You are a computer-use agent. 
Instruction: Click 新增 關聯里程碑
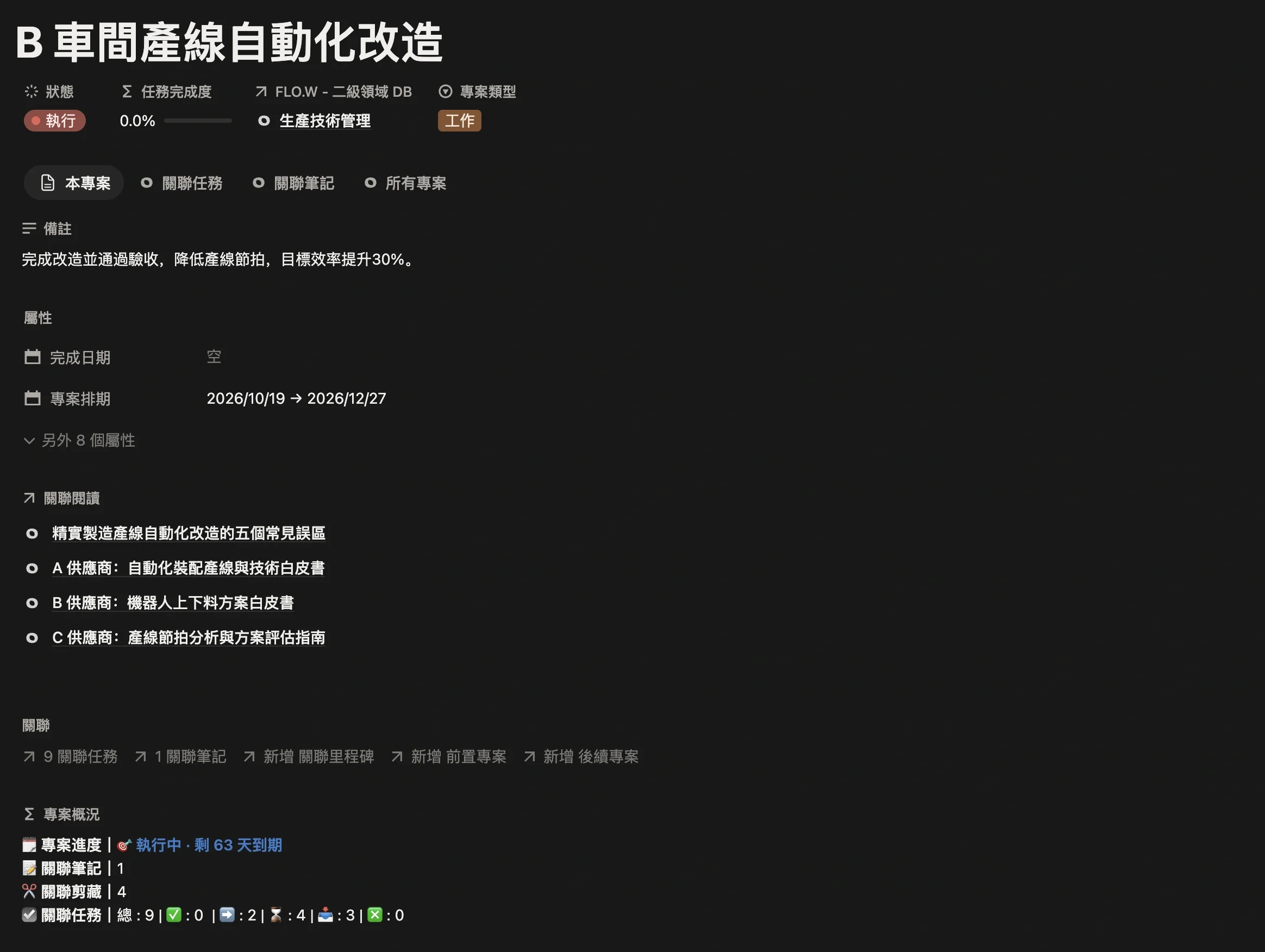[x=309, y=756]
